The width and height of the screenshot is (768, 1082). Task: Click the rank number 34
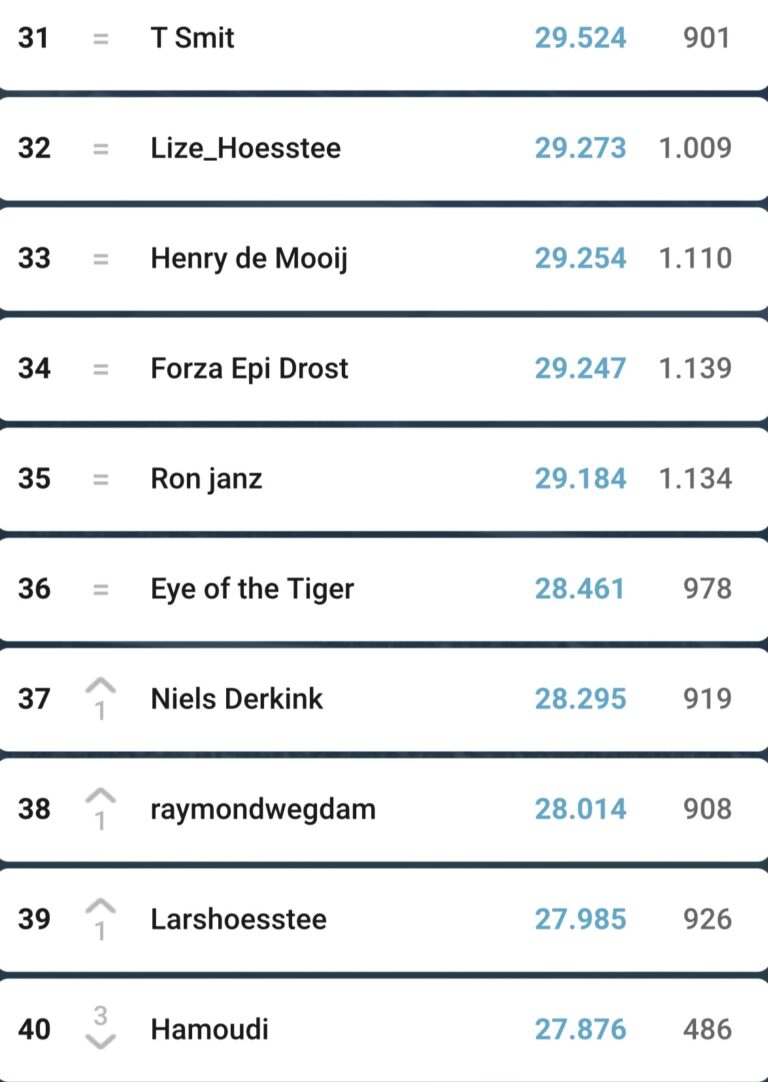[x=34, y=368]
